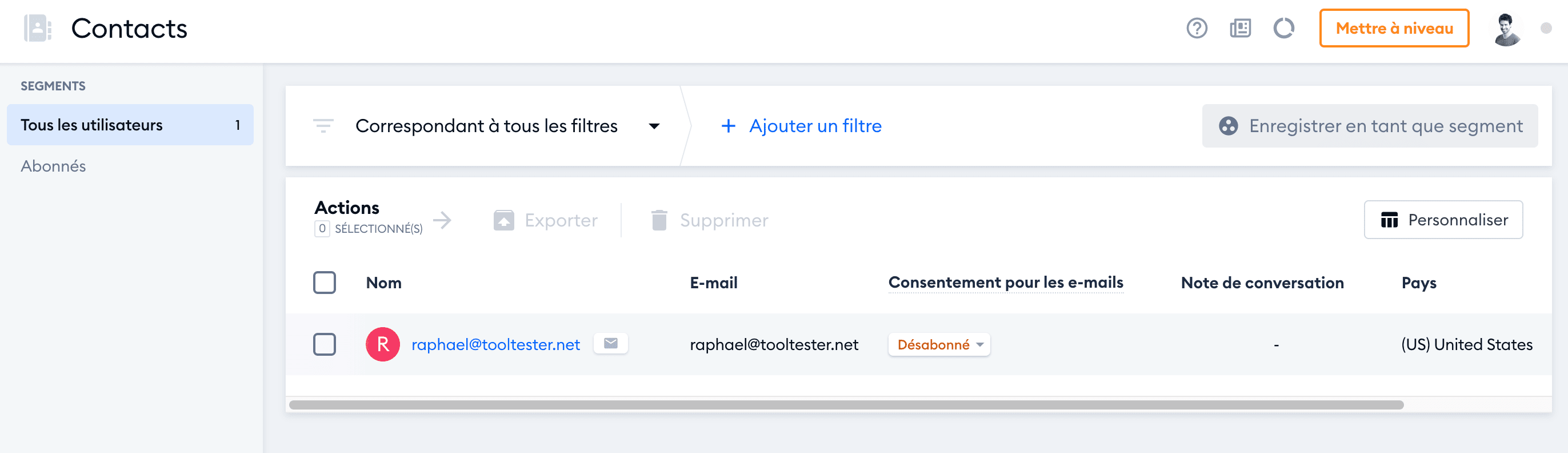Click the horizontal table scrollbar
1568x453 pixels.
click(x=846, y=405)
